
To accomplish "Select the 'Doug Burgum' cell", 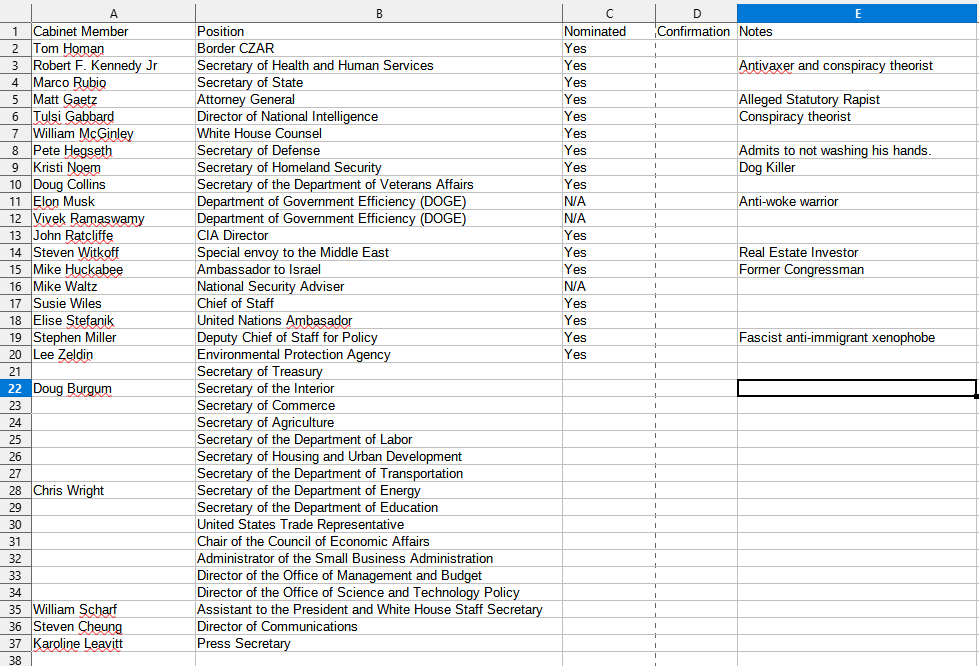I will (x=113, y=388).
